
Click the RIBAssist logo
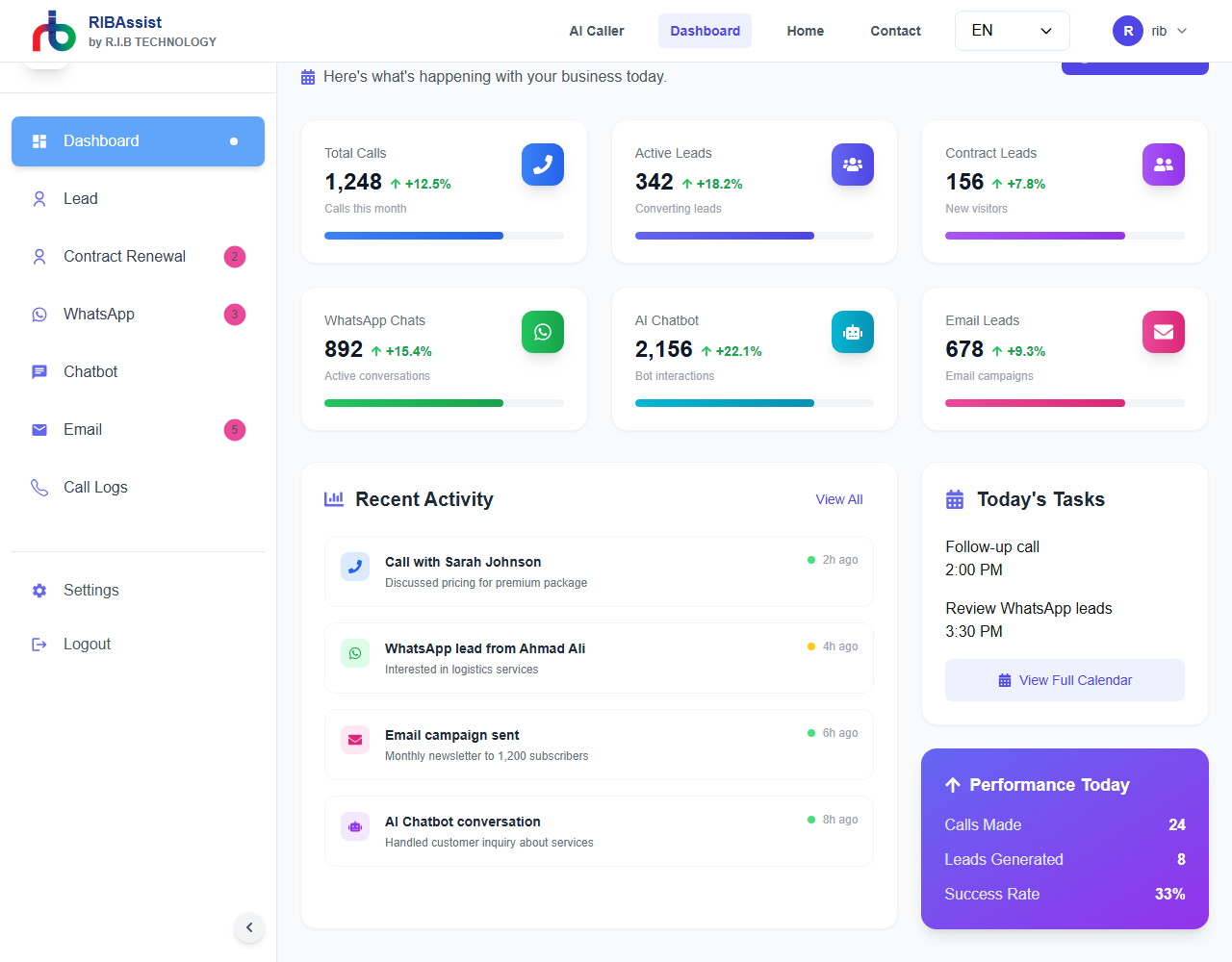click(x=54, y=31)
